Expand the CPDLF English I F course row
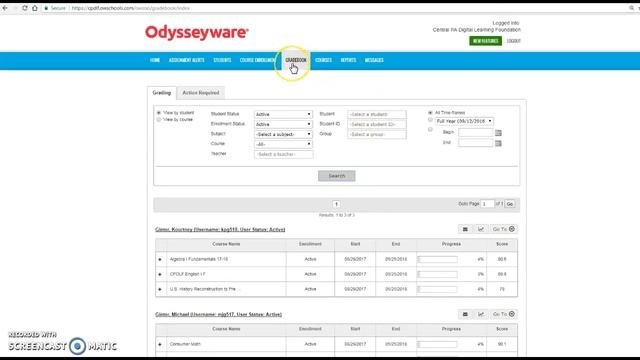 160,274
